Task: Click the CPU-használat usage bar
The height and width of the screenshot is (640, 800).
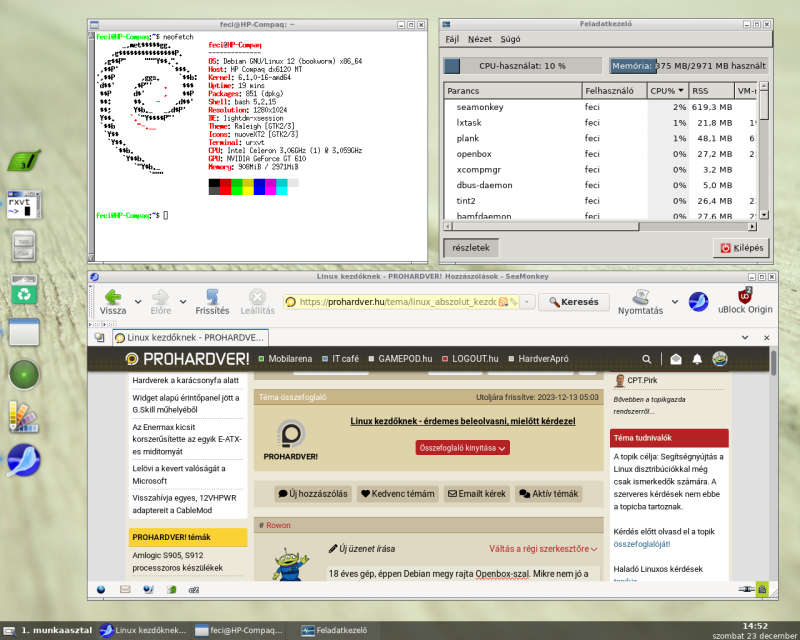Action: (523, 66)
